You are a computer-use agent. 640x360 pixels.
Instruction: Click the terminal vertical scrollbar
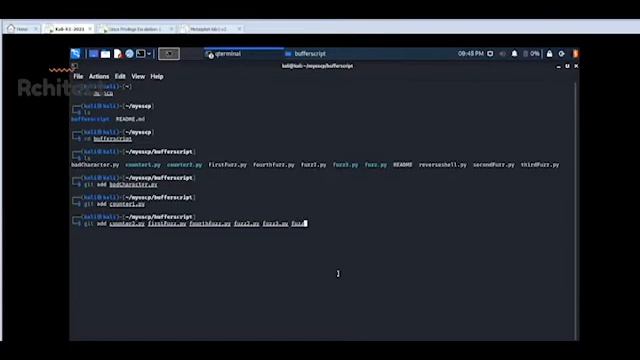[576, 210]
